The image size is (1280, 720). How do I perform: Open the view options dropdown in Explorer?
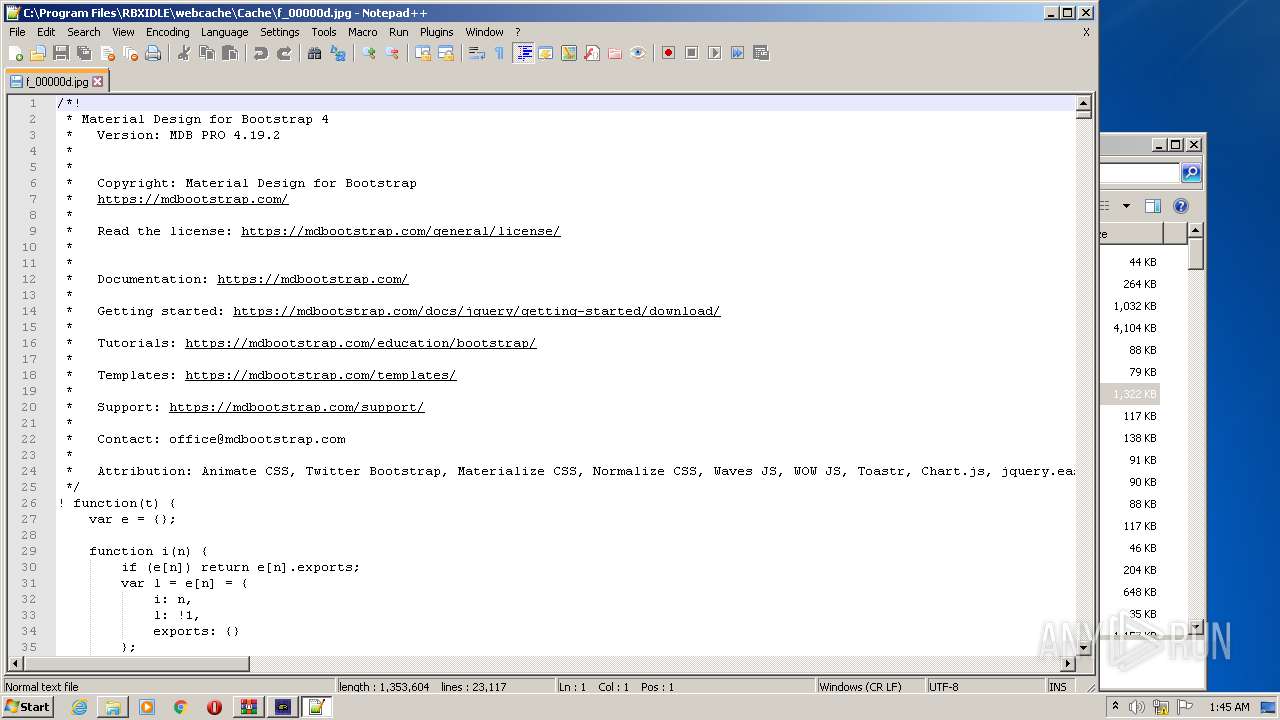click(x=1126, y=206)
